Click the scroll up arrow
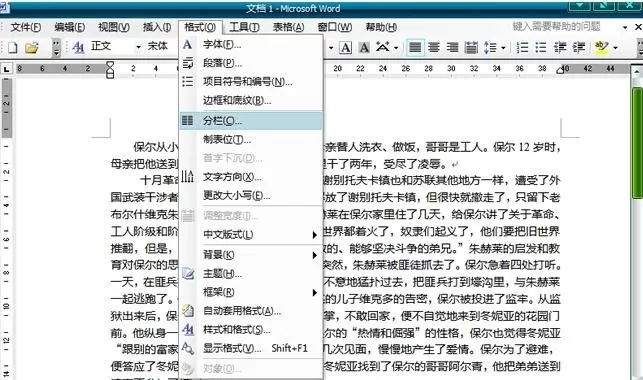Screen dimensions: 643x380 [x=637, y=72]
